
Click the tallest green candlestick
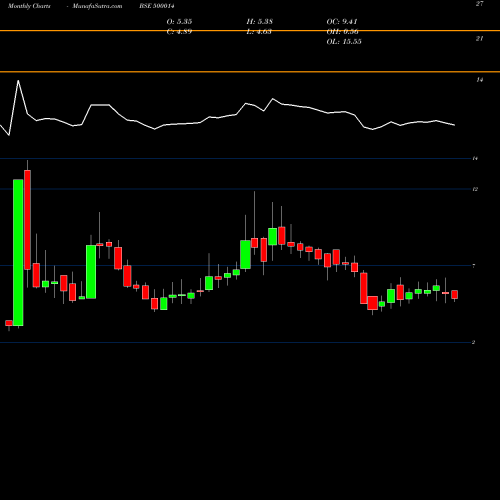[18, 252]
